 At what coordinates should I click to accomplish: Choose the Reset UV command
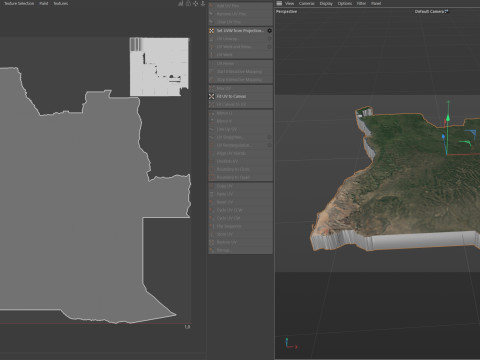(240, 202)
